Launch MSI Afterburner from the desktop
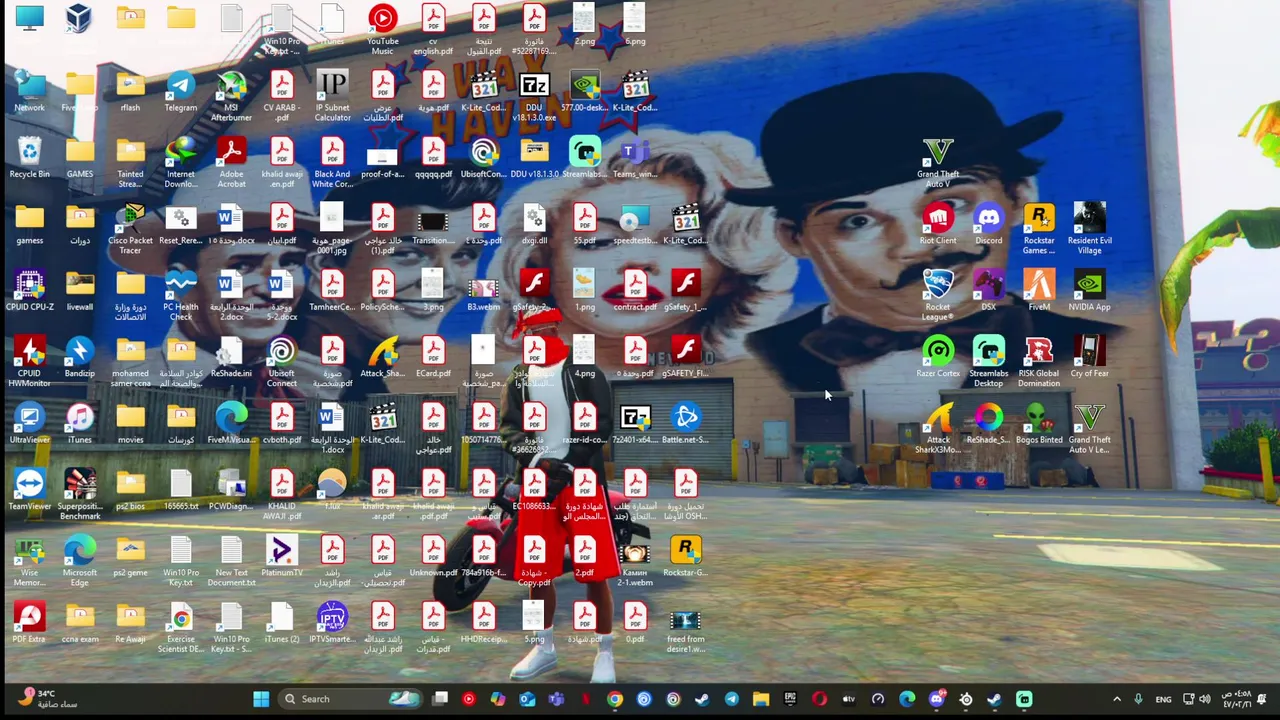The width and height of the screenshot is (1280, 720). tap(231, 97)
